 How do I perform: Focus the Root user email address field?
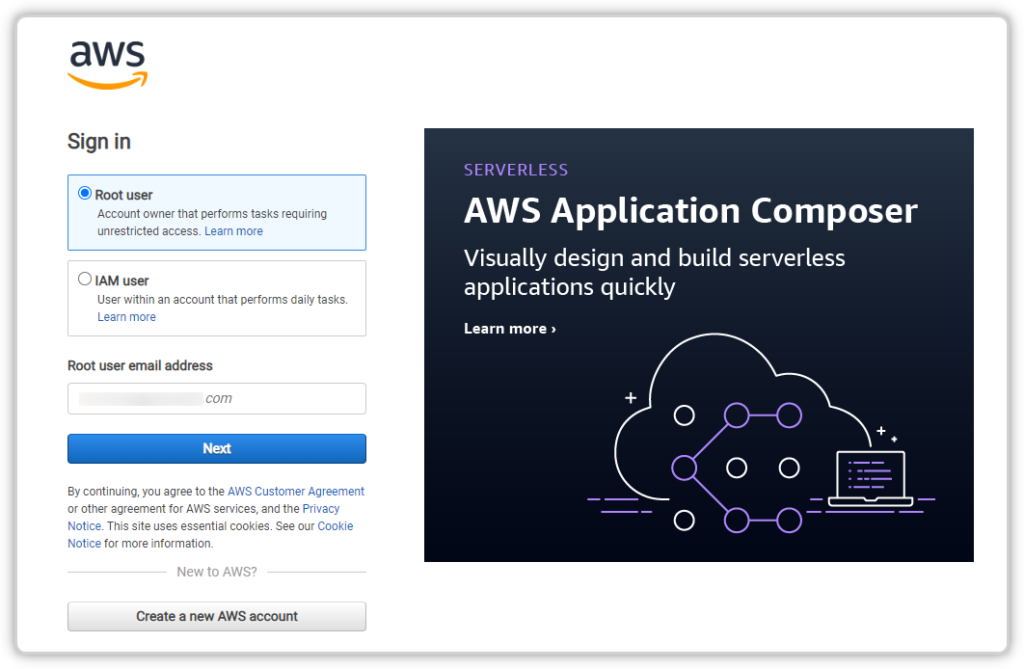[217, 399]
